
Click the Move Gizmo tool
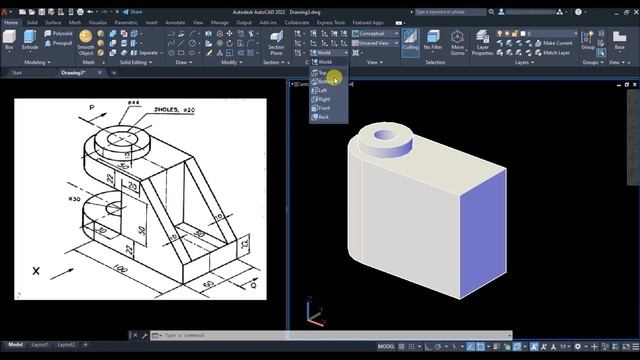click(457, 42)
